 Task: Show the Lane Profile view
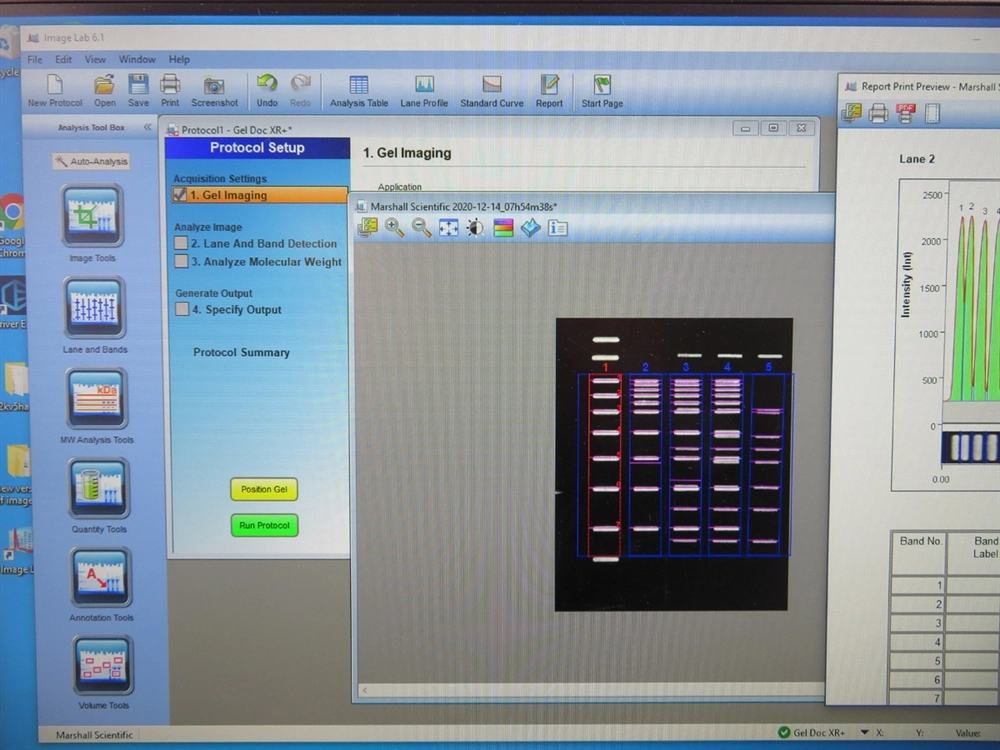pyautogui.click(x=424, y=91)
